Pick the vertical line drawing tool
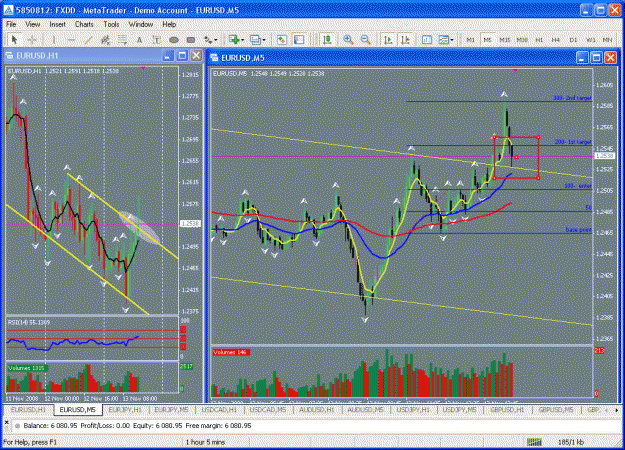The image size is (625, 450). pos(54,39)
